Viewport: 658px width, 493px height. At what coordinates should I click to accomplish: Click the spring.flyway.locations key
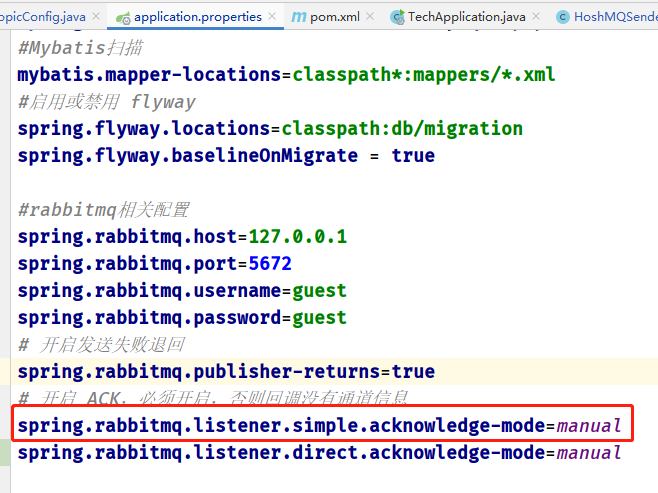point(144,129)
